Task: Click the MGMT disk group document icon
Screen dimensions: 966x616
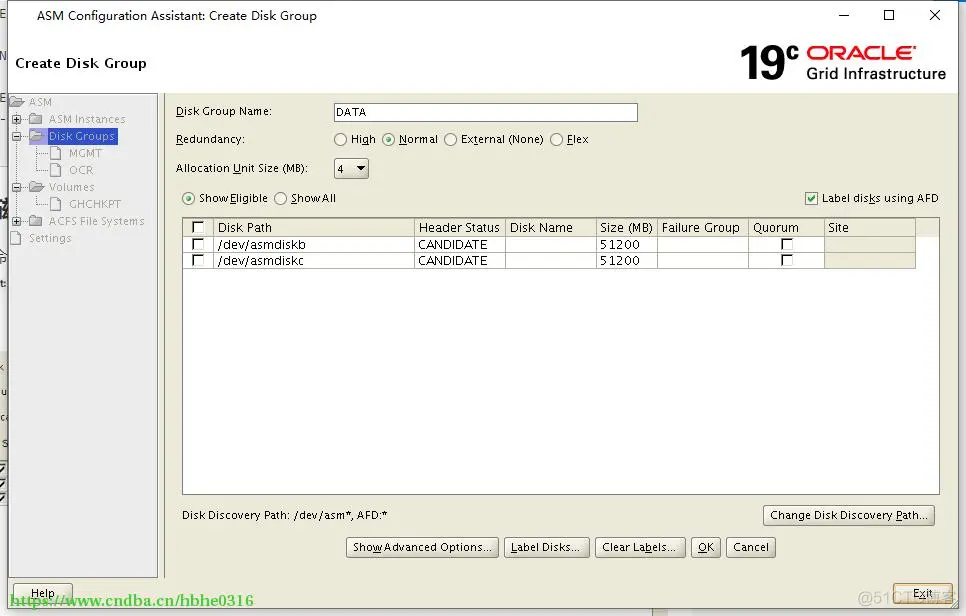Action: (x=56, y=153)
